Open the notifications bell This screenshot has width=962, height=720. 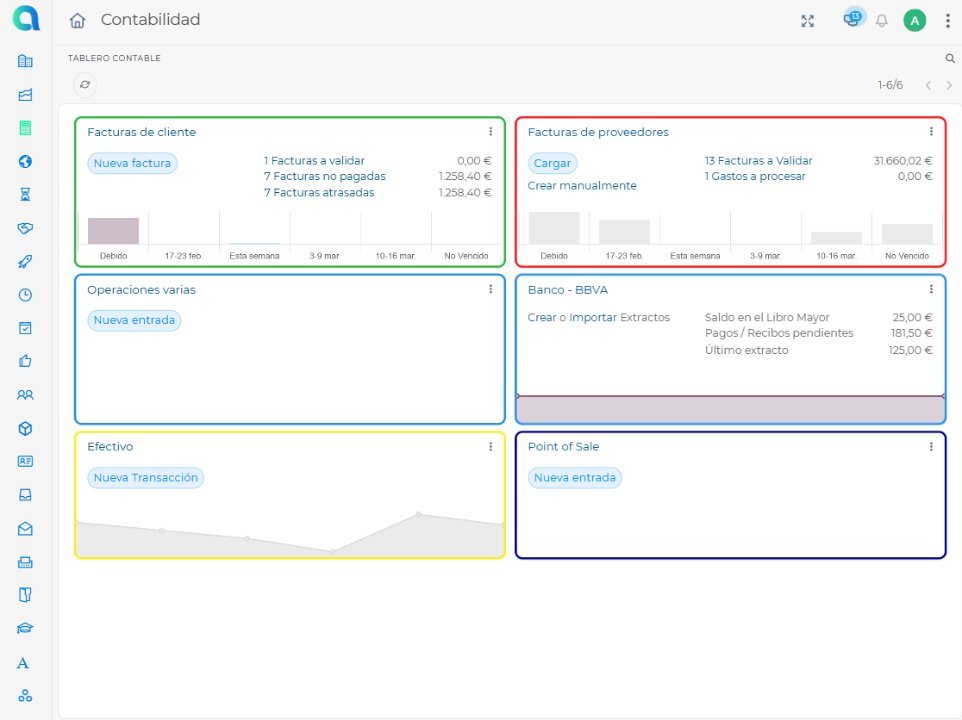882,21
